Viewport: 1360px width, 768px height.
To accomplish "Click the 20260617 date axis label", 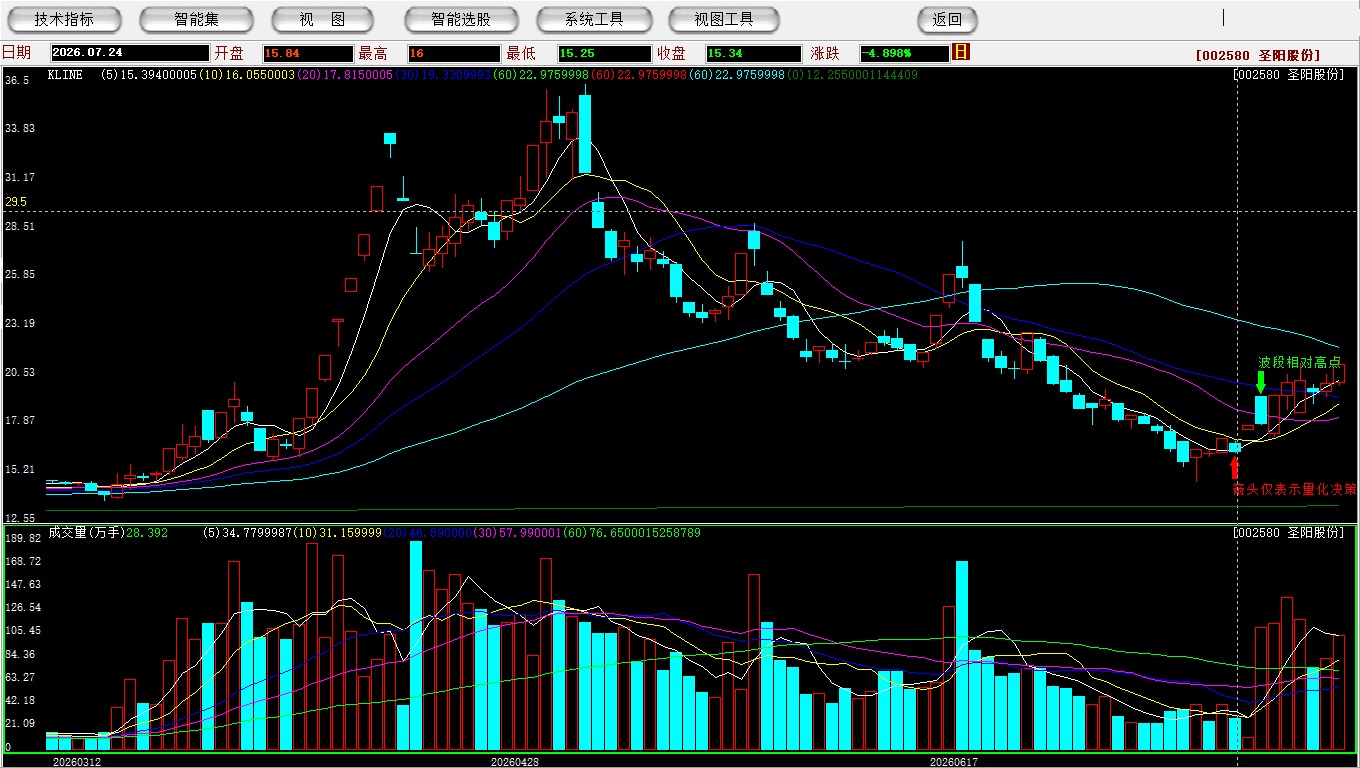I will pos(954,761).
